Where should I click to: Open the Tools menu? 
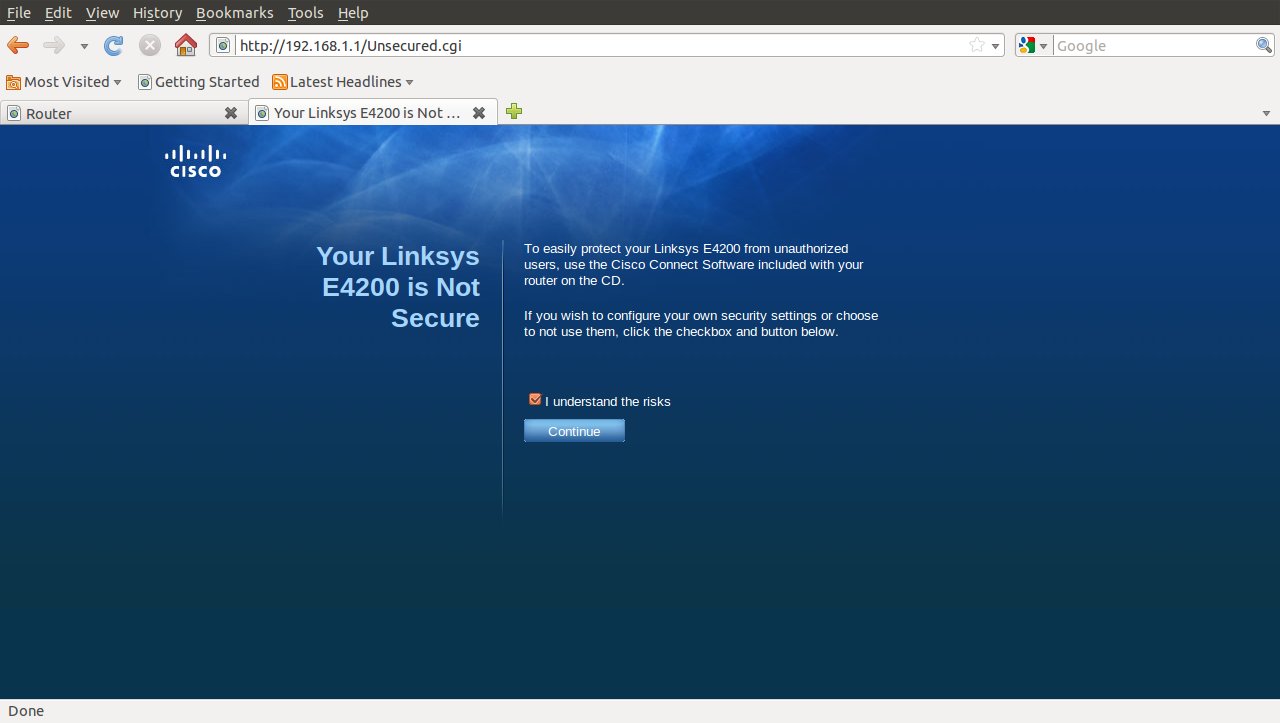point(305,13)
